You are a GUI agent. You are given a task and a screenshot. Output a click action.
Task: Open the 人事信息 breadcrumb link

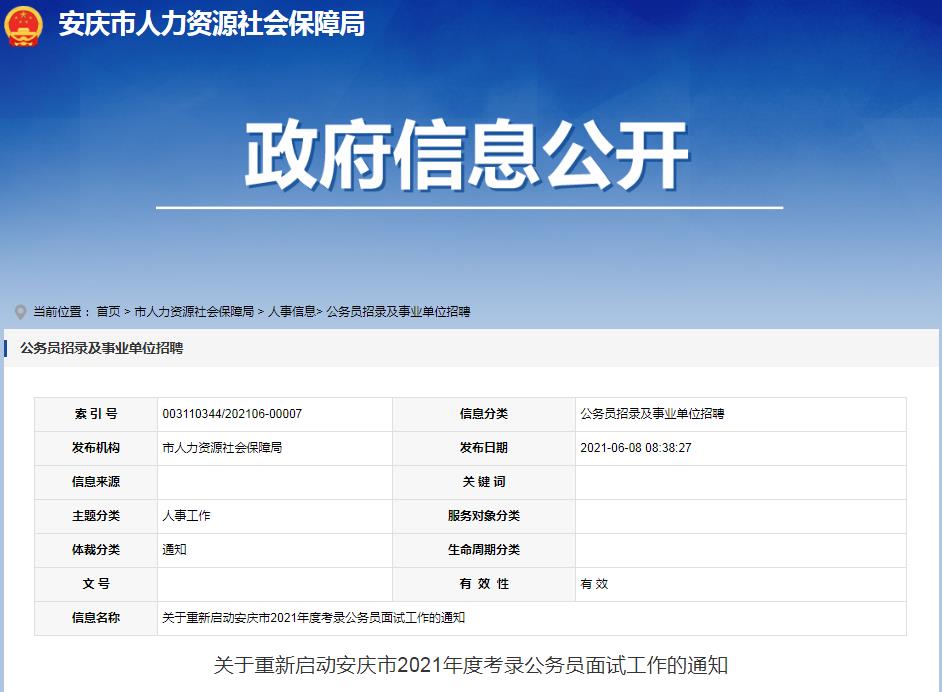[x=291, y=312]
